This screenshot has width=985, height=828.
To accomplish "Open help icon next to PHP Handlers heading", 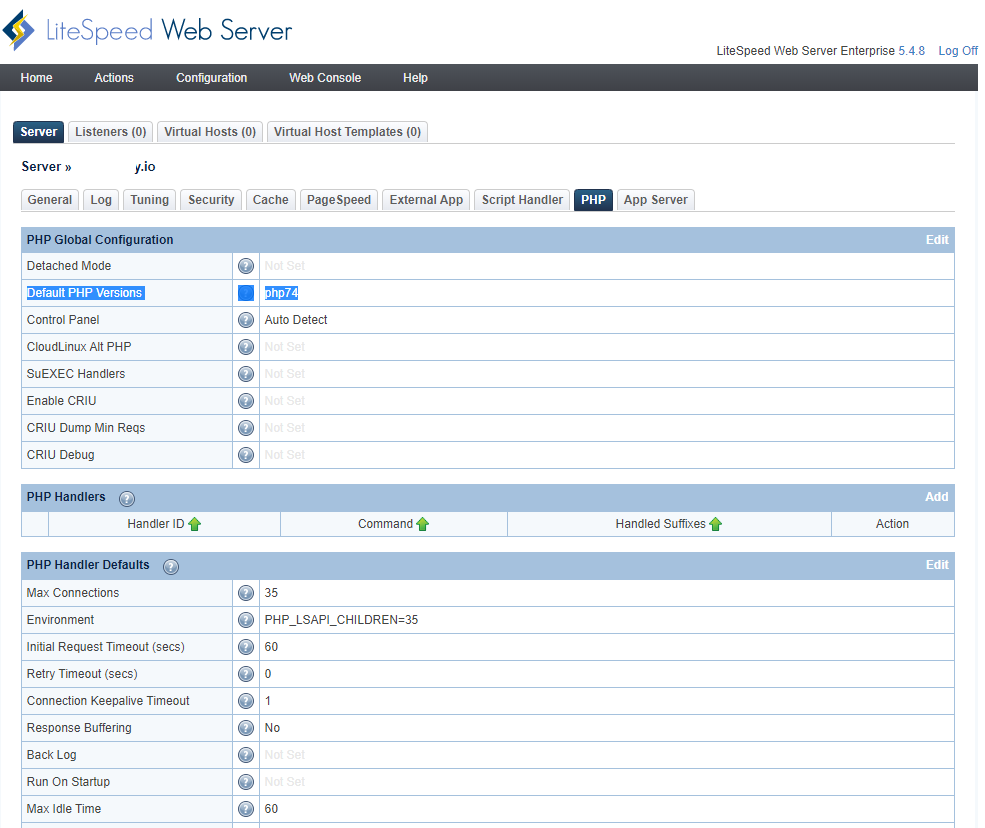I will (127, 498).
